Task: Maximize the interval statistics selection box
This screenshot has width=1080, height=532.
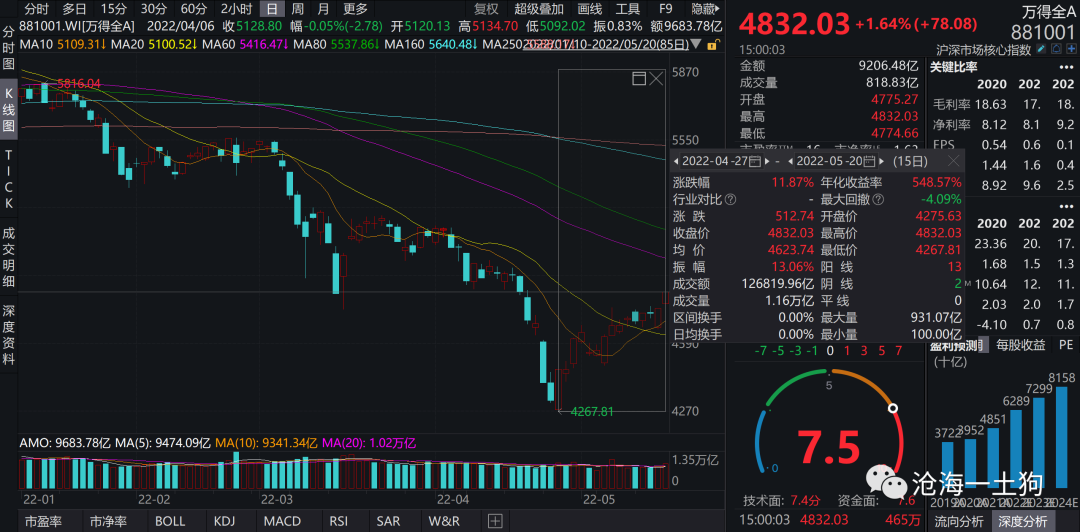Action: click(x=638, y=79)
